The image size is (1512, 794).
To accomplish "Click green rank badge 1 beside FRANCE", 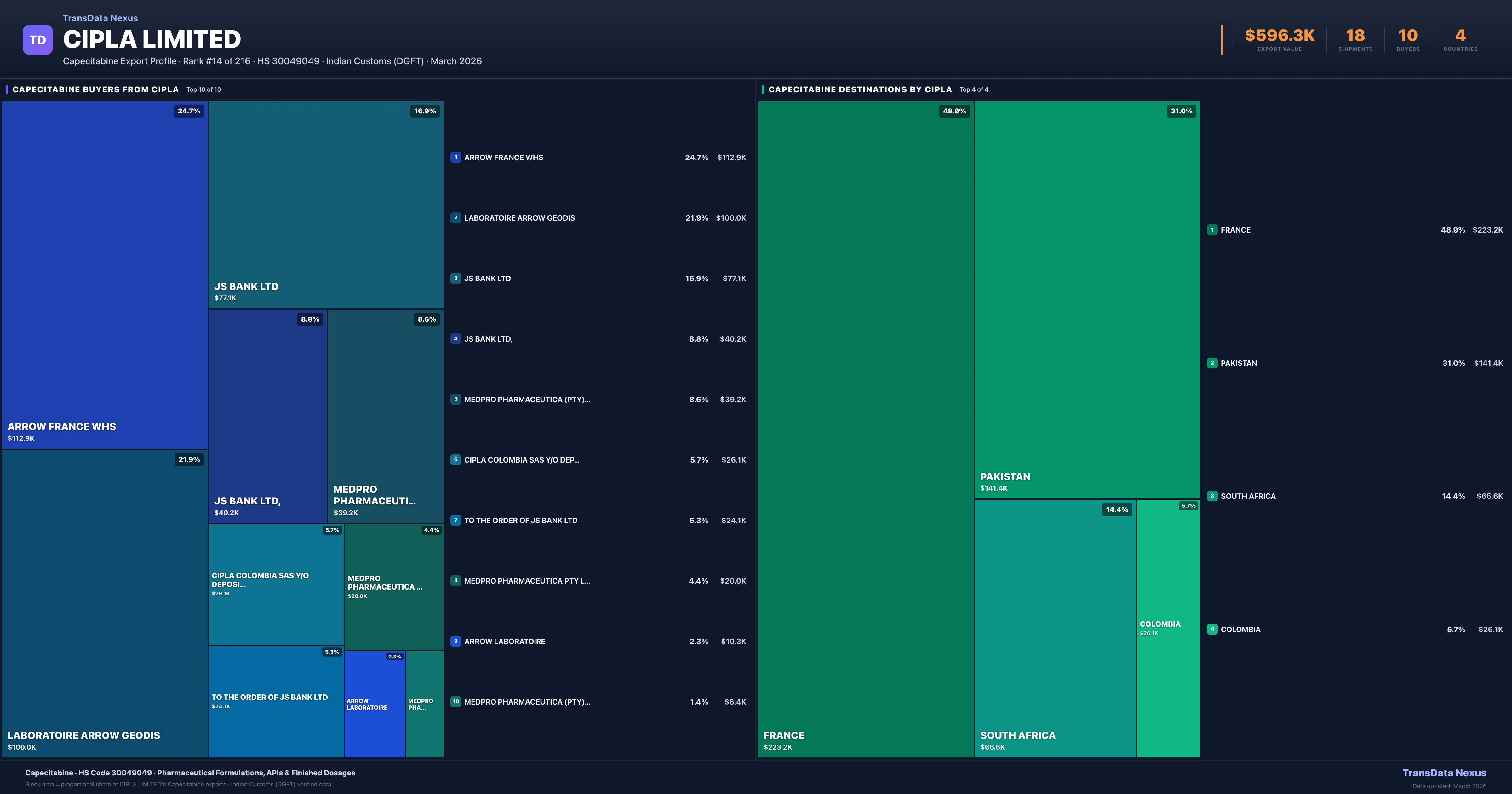I will [x=1212, y=230].
